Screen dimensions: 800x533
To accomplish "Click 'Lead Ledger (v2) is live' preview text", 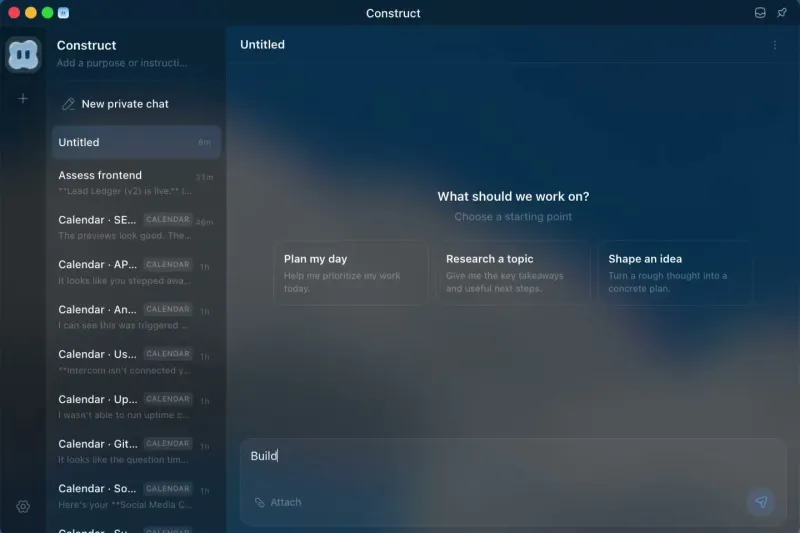I will pos(124,191).
